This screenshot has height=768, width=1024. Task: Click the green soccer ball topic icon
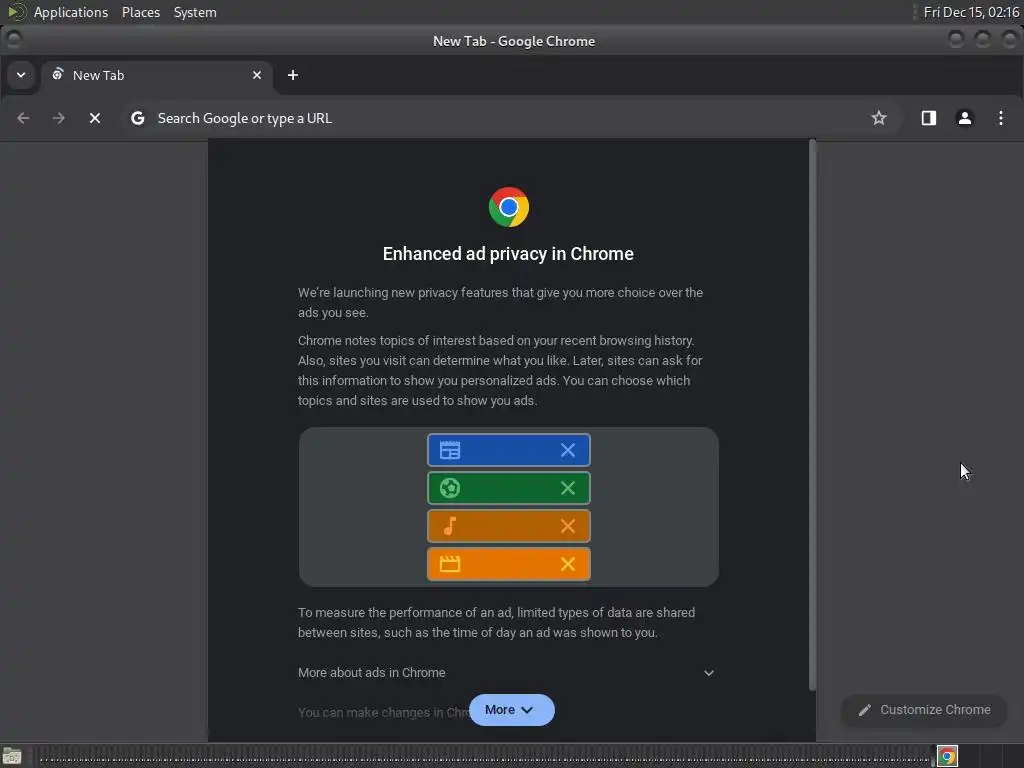tap(450, 488)
